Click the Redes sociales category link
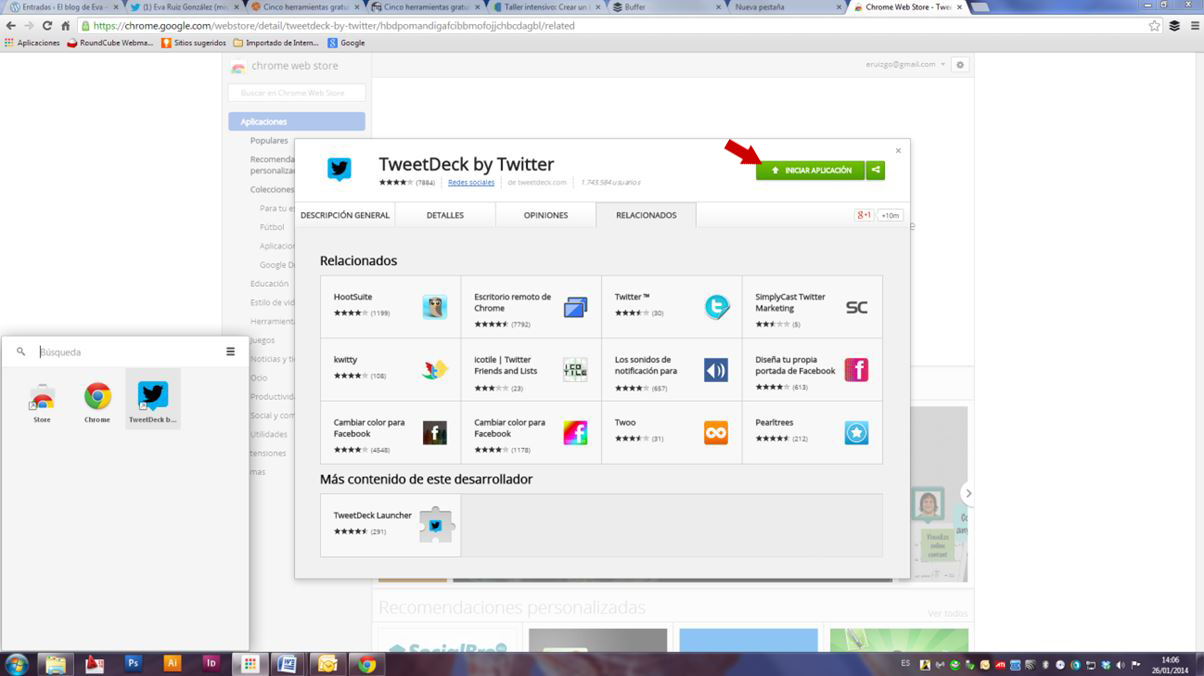Screen dimensions: 1204x676 (471, 183)
